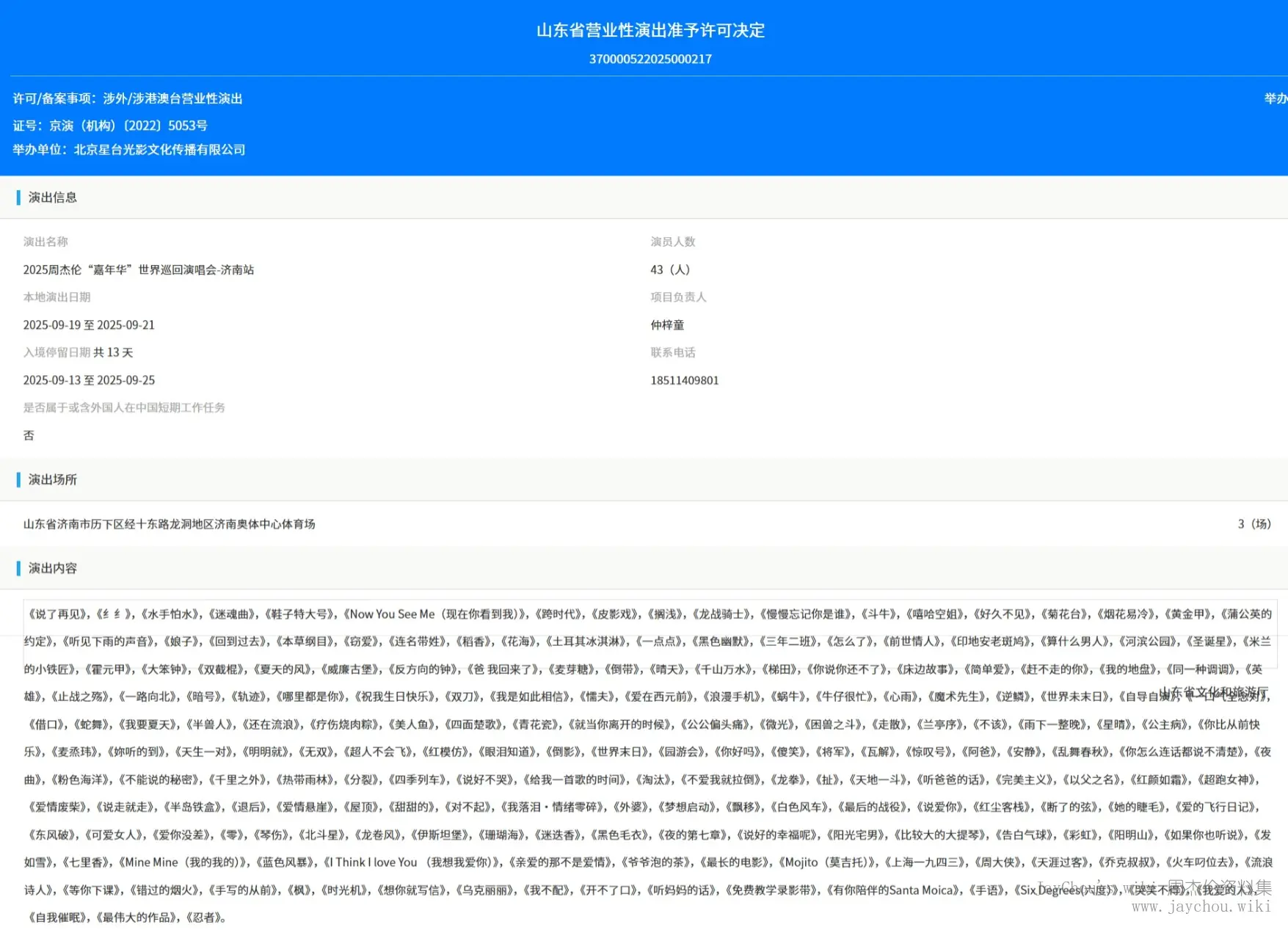Click the 3（场） session count
Screen dimensions: 1288x930
point(1254,524)
